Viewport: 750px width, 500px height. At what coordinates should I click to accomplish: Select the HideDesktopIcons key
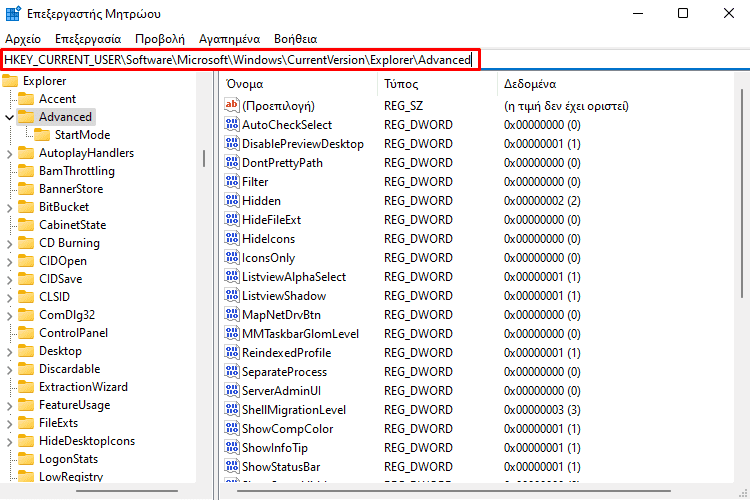87,441
